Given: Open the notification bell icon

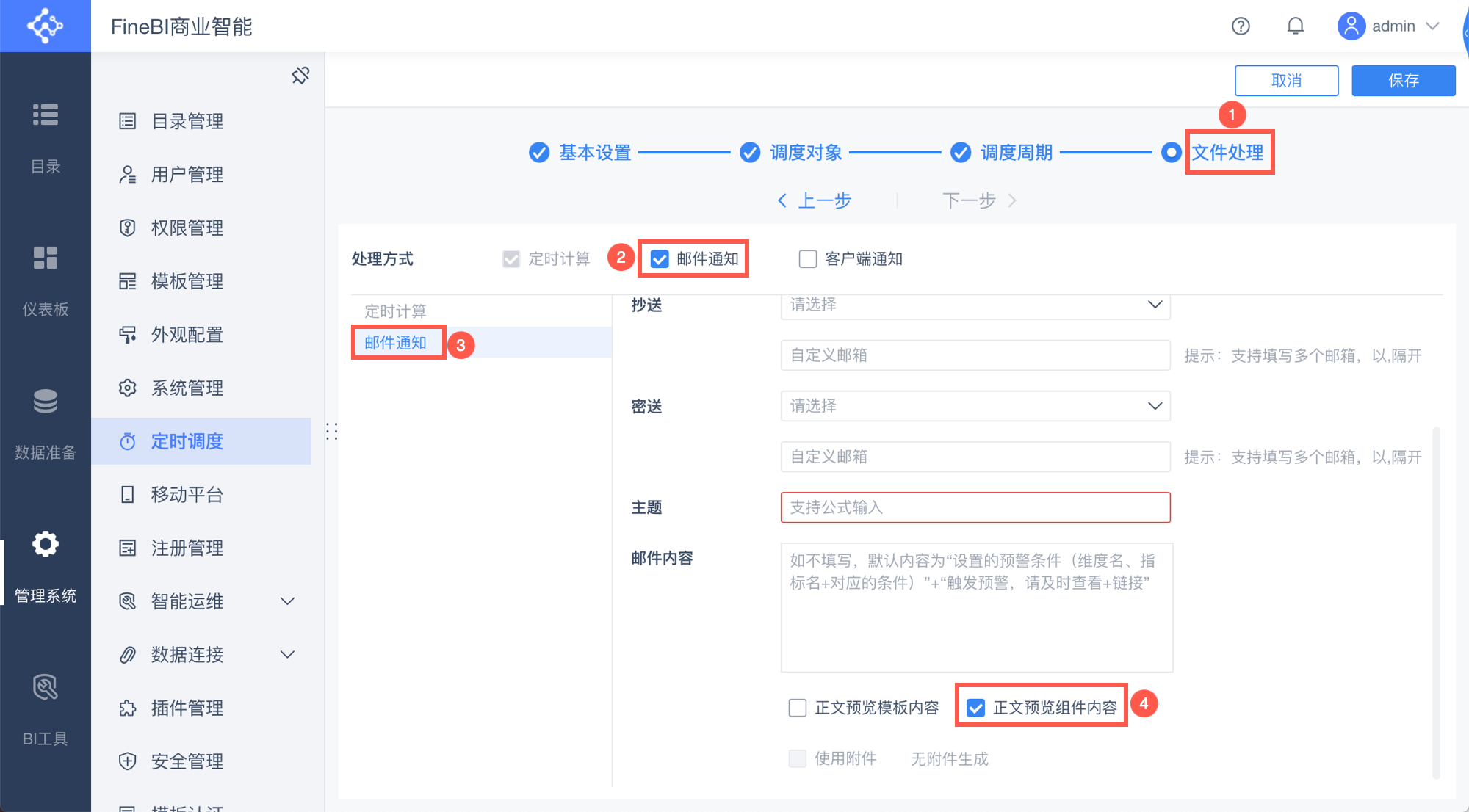Looking at the screenshot, I should 1295,26.
